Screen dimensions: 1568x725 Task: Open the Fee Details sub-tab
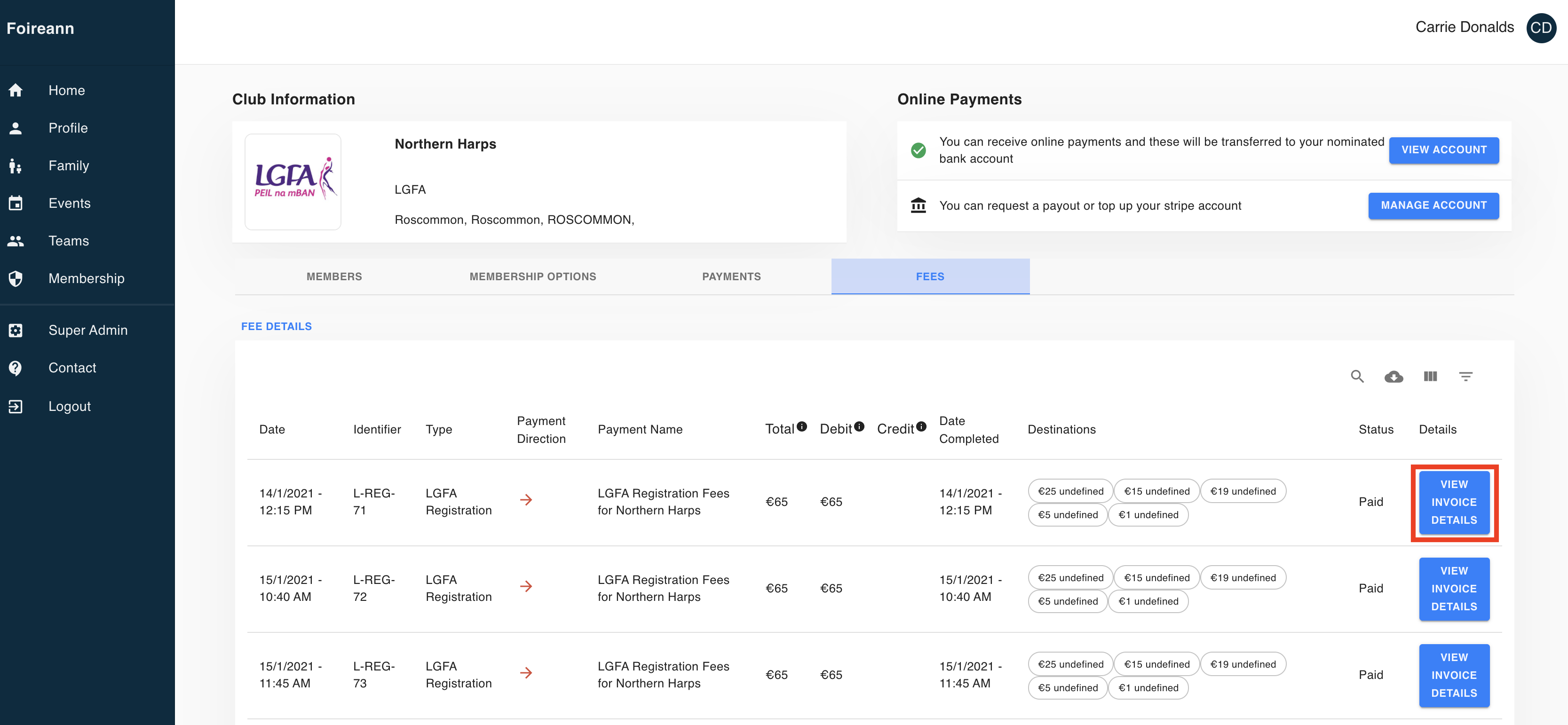coord(277,327)
